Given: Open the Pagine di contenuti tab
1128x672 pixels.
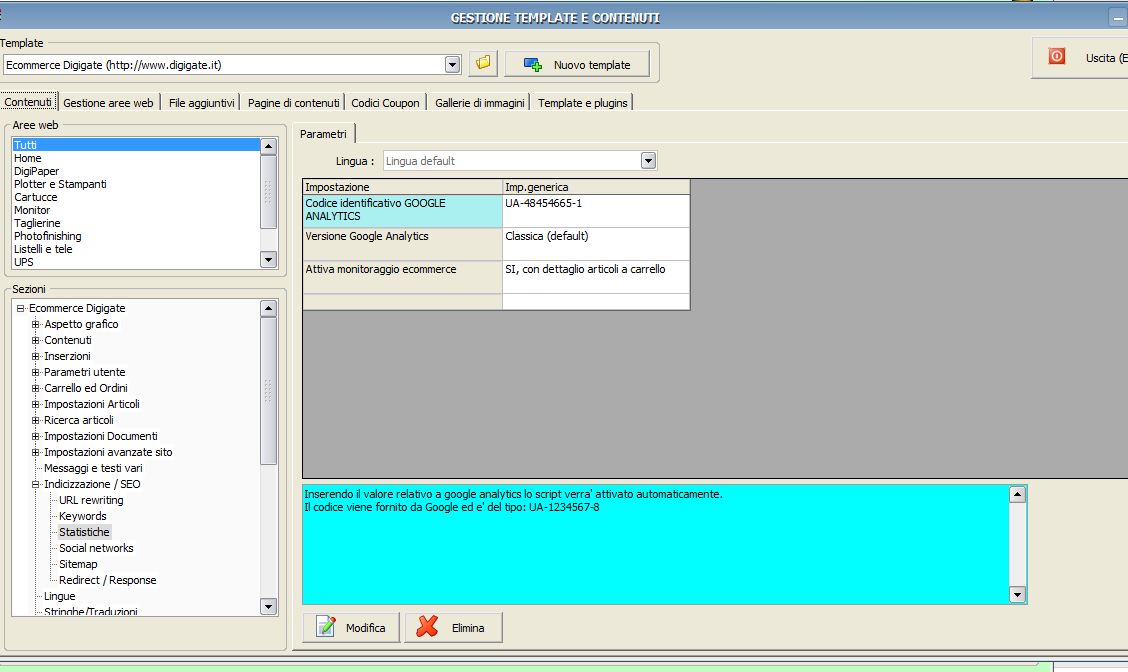Looking at the screenshot, I should [294, 103].
